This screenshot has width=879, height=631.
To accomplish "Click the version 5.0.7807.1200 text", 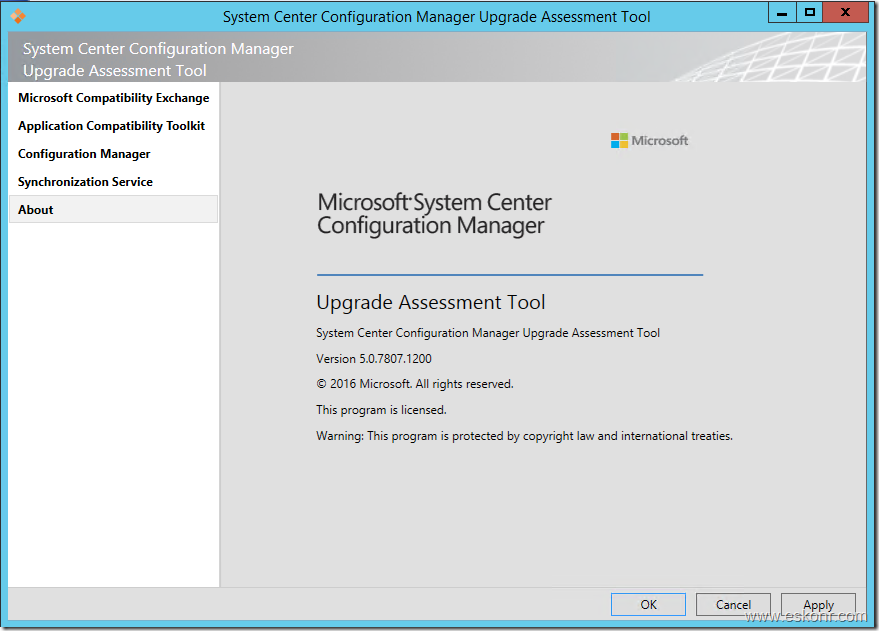I will point(373,358).
